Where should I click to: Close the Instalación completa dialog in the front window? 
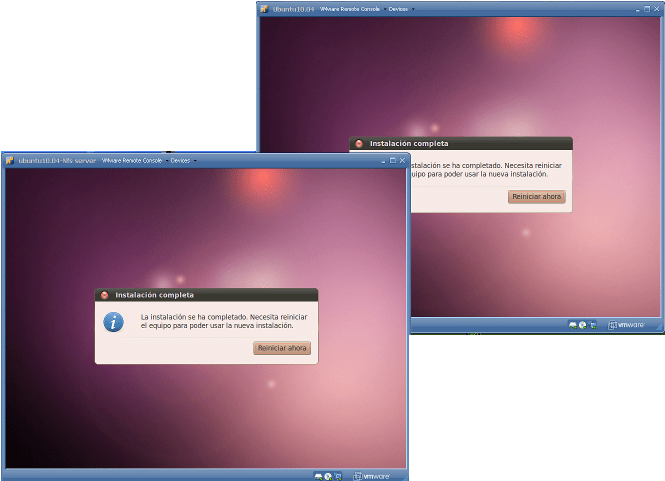[x=104, y=295]
